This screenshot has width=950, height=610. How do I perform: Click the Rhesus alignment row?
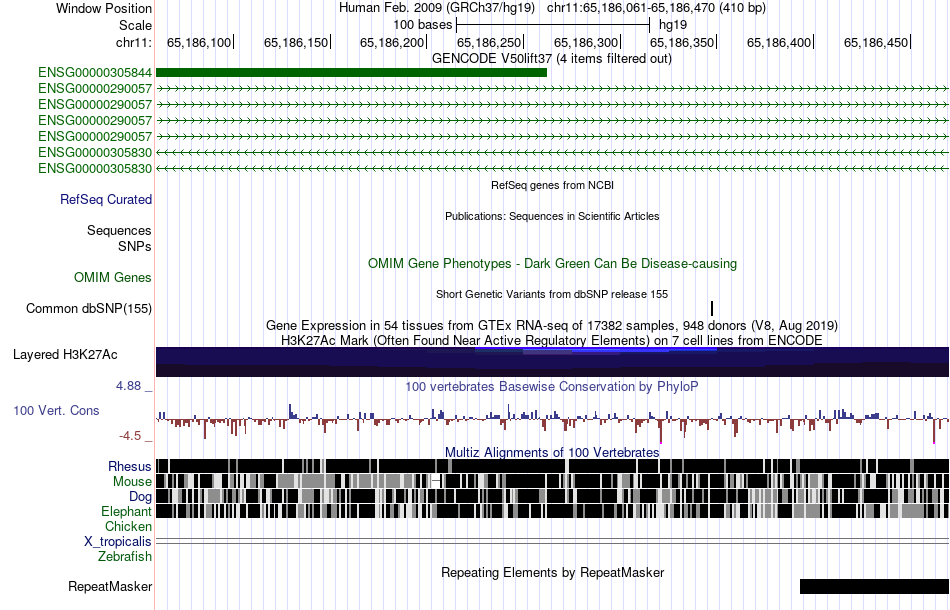[x=552, y=466]
